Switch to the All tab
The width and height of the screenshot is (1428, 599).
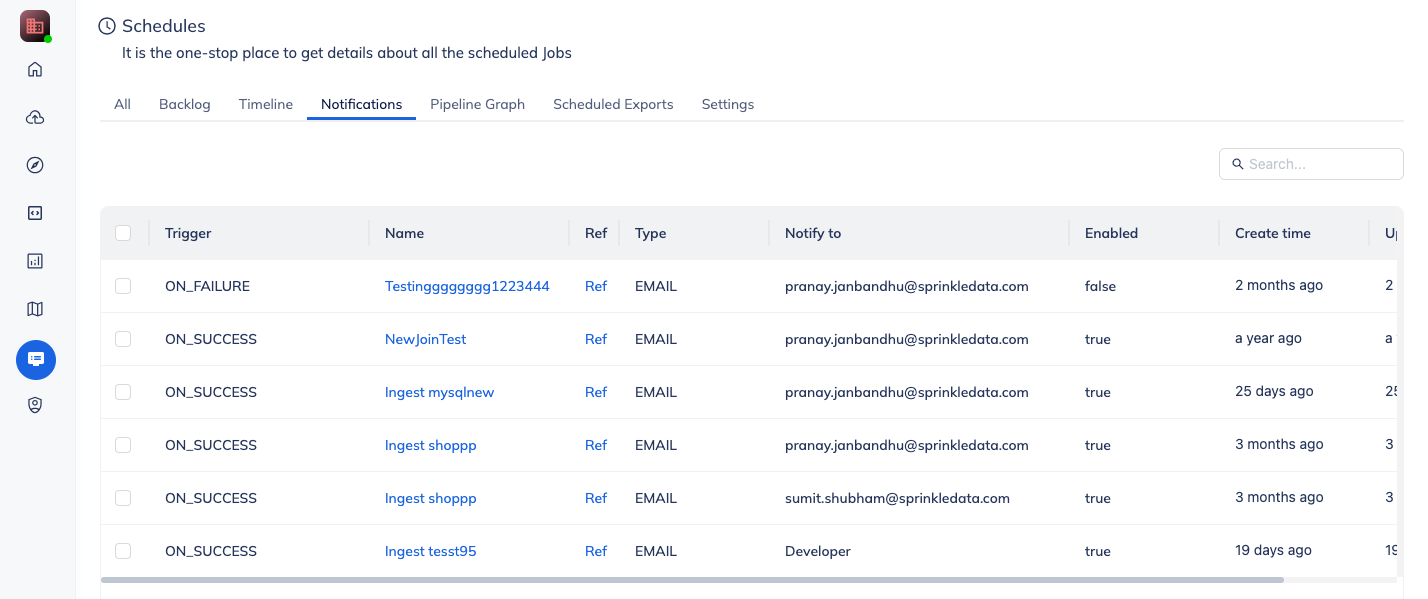(122, 104)
